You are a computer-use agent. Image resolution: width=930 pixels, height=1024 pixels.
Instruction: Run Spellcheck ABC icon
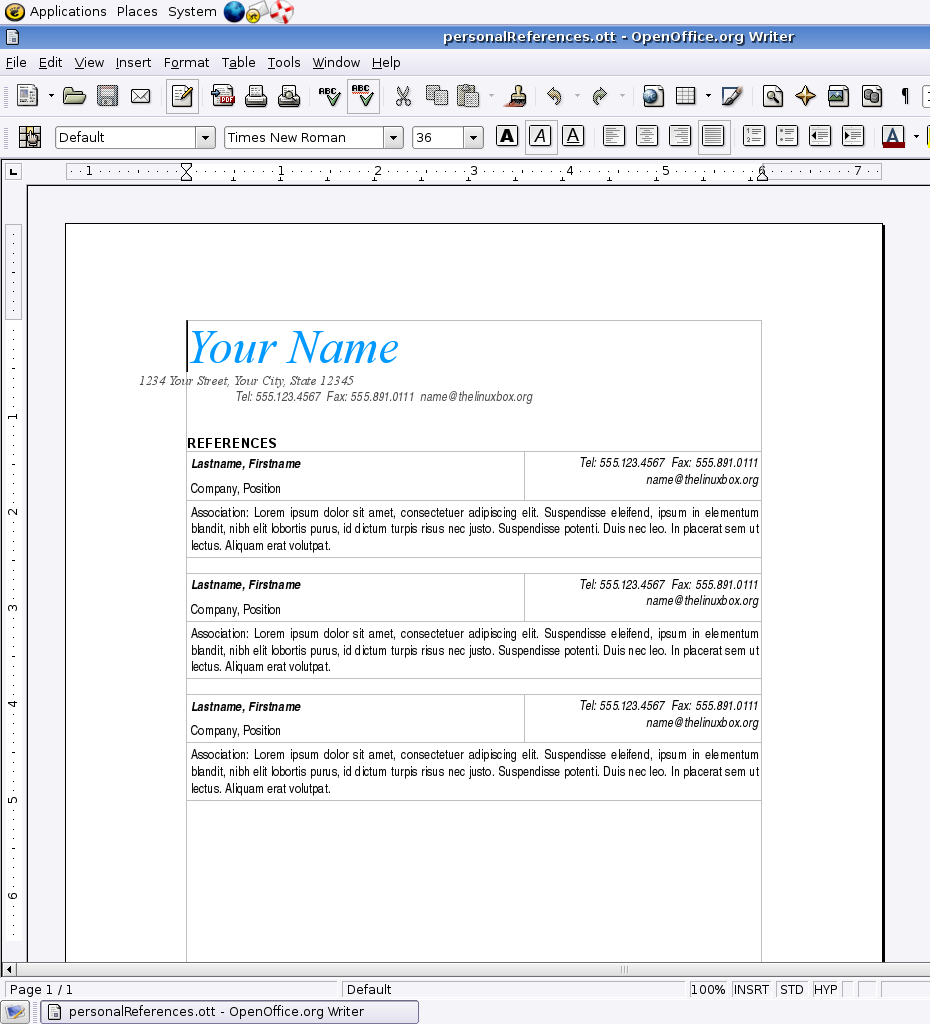(x=329, y=96)
